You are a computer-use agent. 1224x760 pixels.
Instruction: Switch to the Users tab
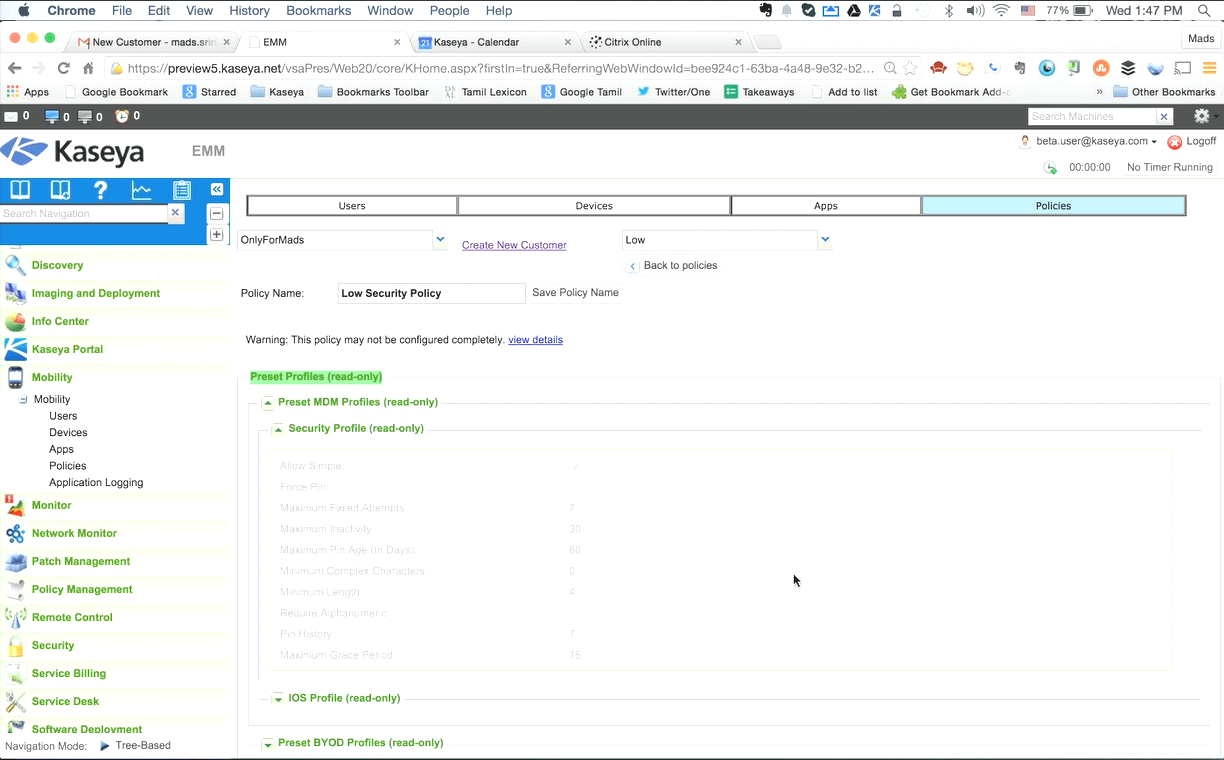tap(352, 206)
